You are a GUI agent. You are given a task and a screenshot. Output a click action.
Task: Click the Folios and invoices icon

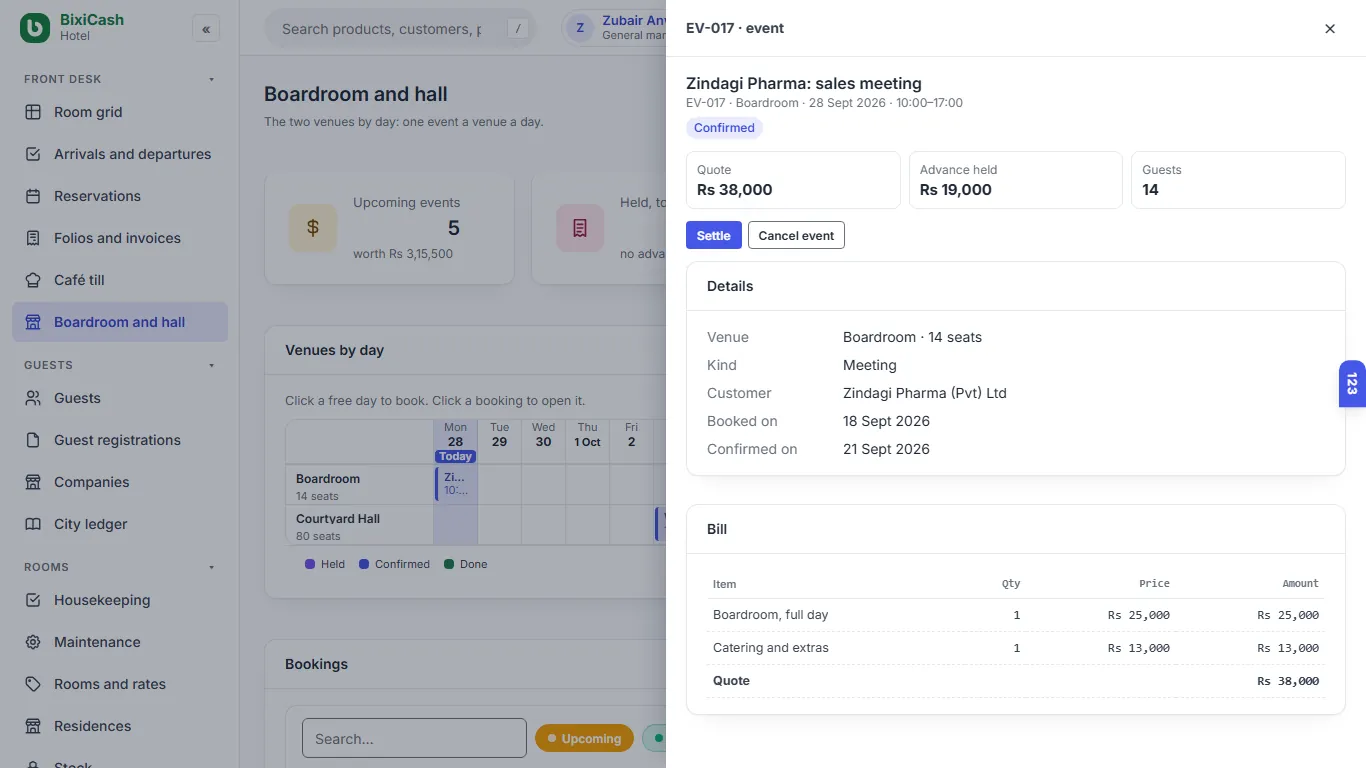click(x=33, y=238)
